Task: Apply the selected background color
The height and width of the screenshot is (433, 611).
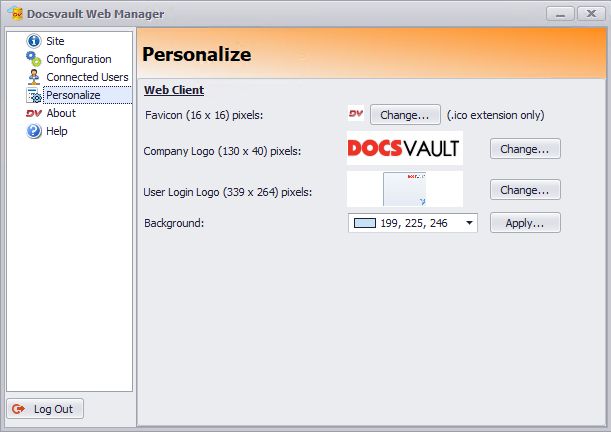Action: coord(524,223)
